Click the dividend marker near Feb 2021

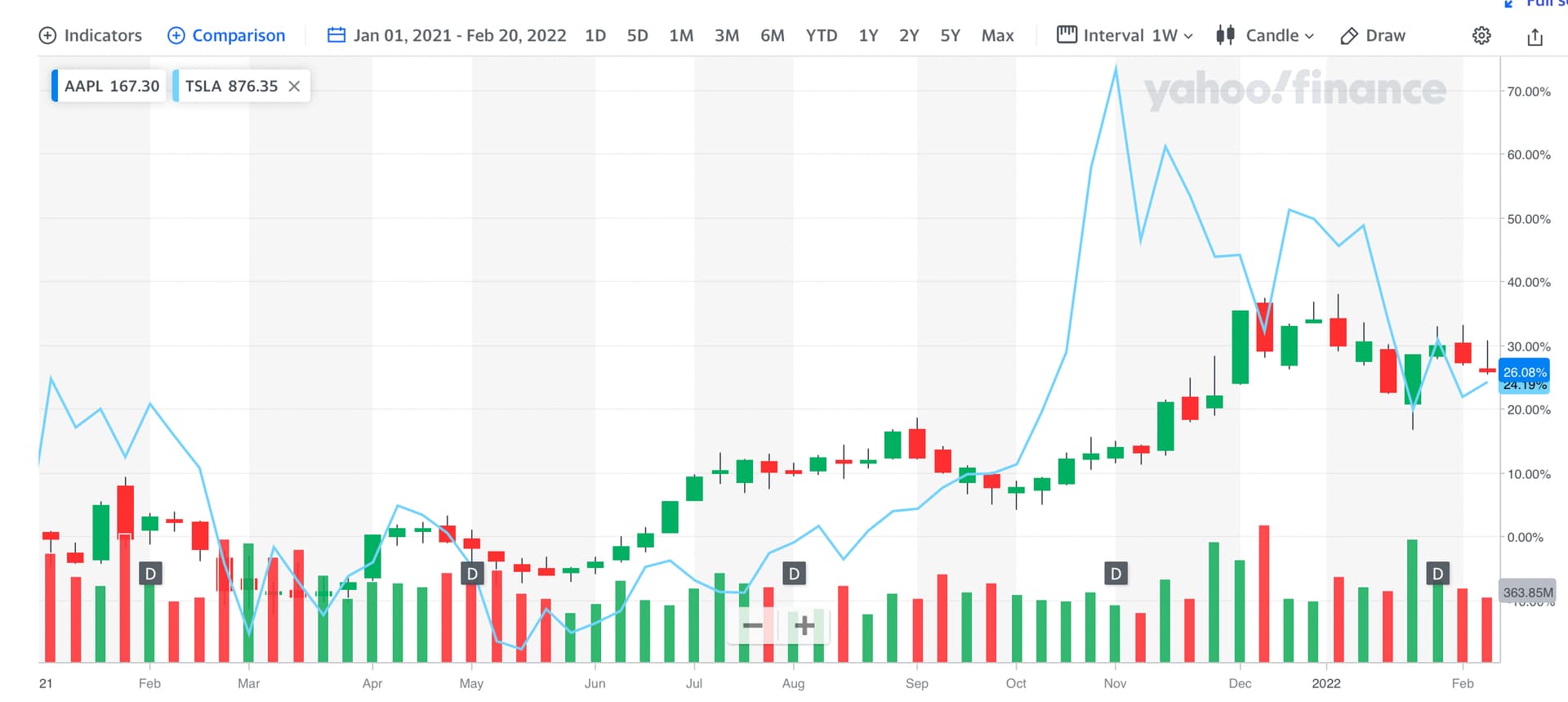point(150,574)
